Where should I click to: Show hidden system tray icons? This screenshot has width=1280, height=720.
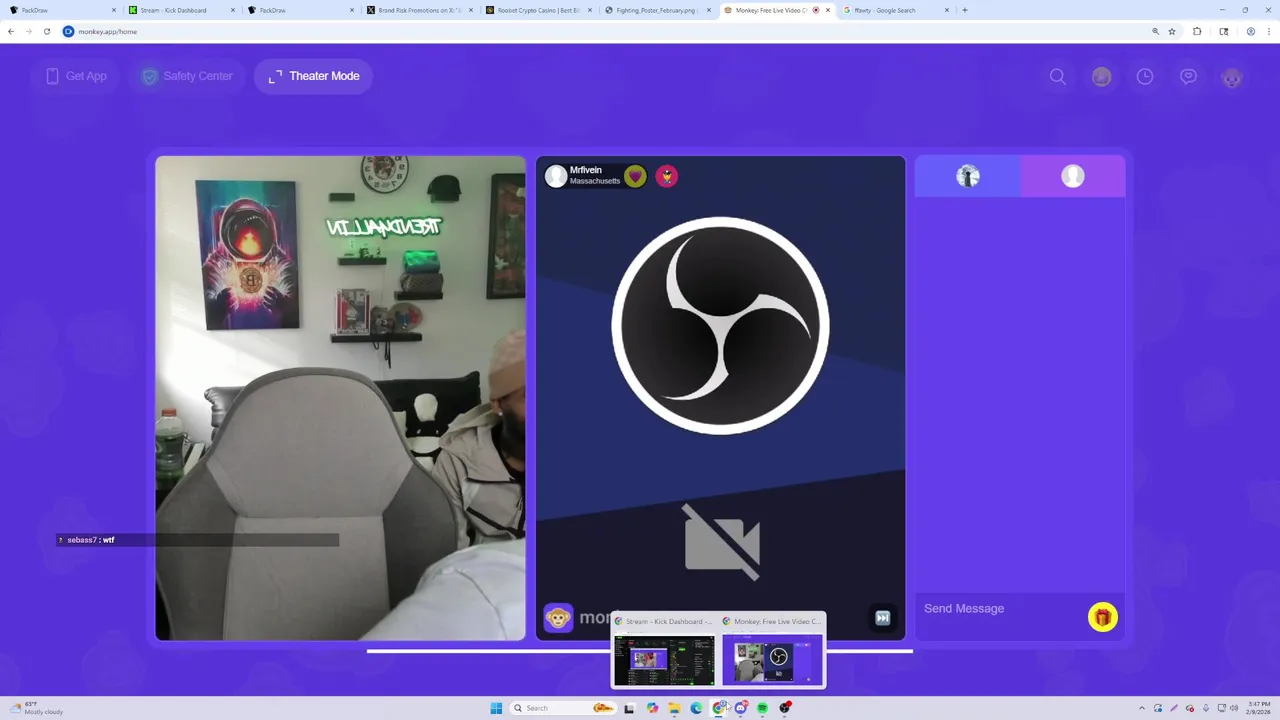point(1141,708)
